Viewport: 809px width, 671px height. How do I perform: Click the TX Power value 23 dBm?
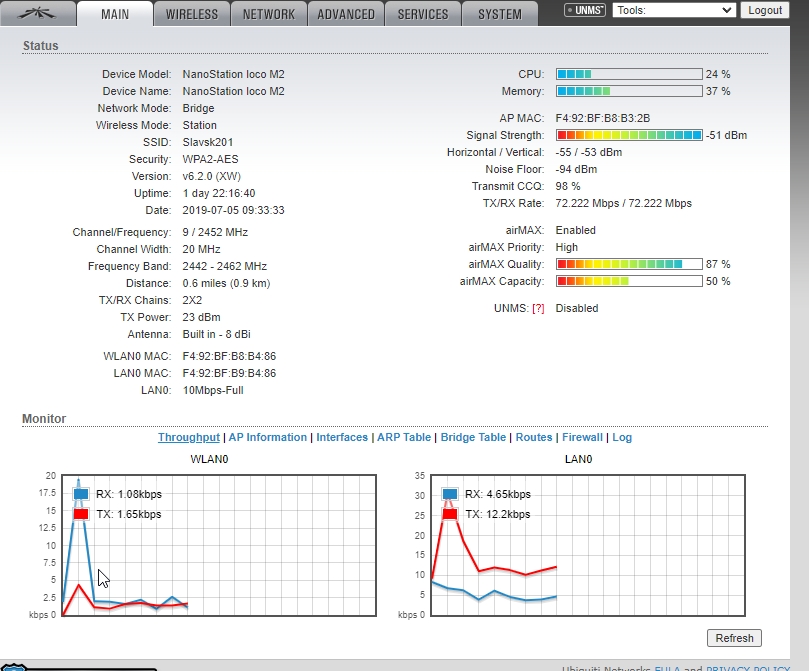[201, 317]
